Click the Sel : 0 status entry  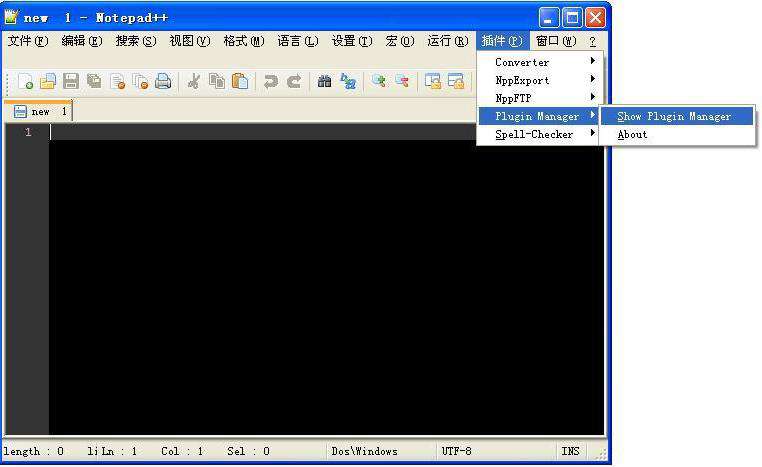coord(248,451)
